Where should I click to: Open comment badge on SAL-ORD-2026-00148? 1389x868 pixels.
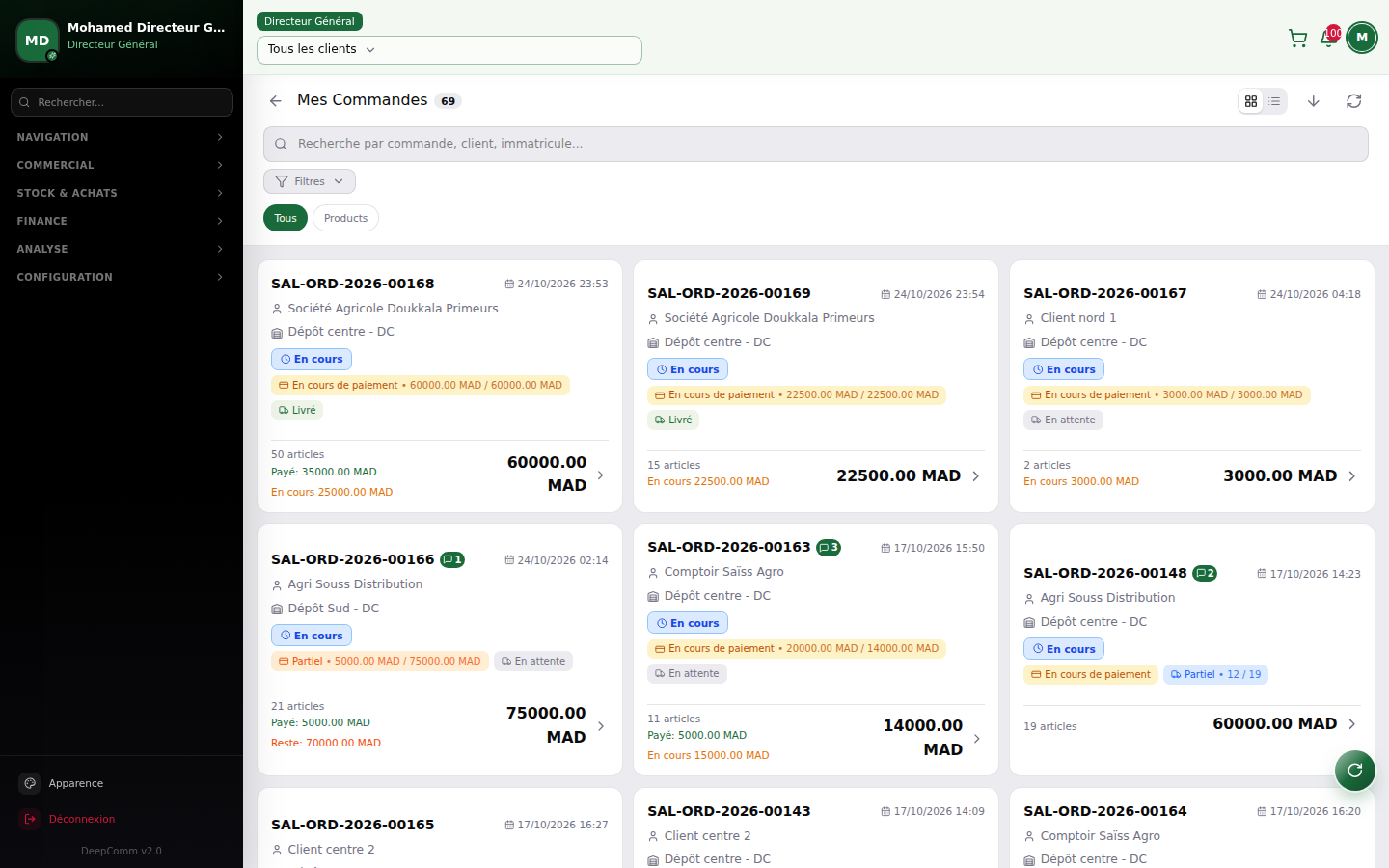1205,573
